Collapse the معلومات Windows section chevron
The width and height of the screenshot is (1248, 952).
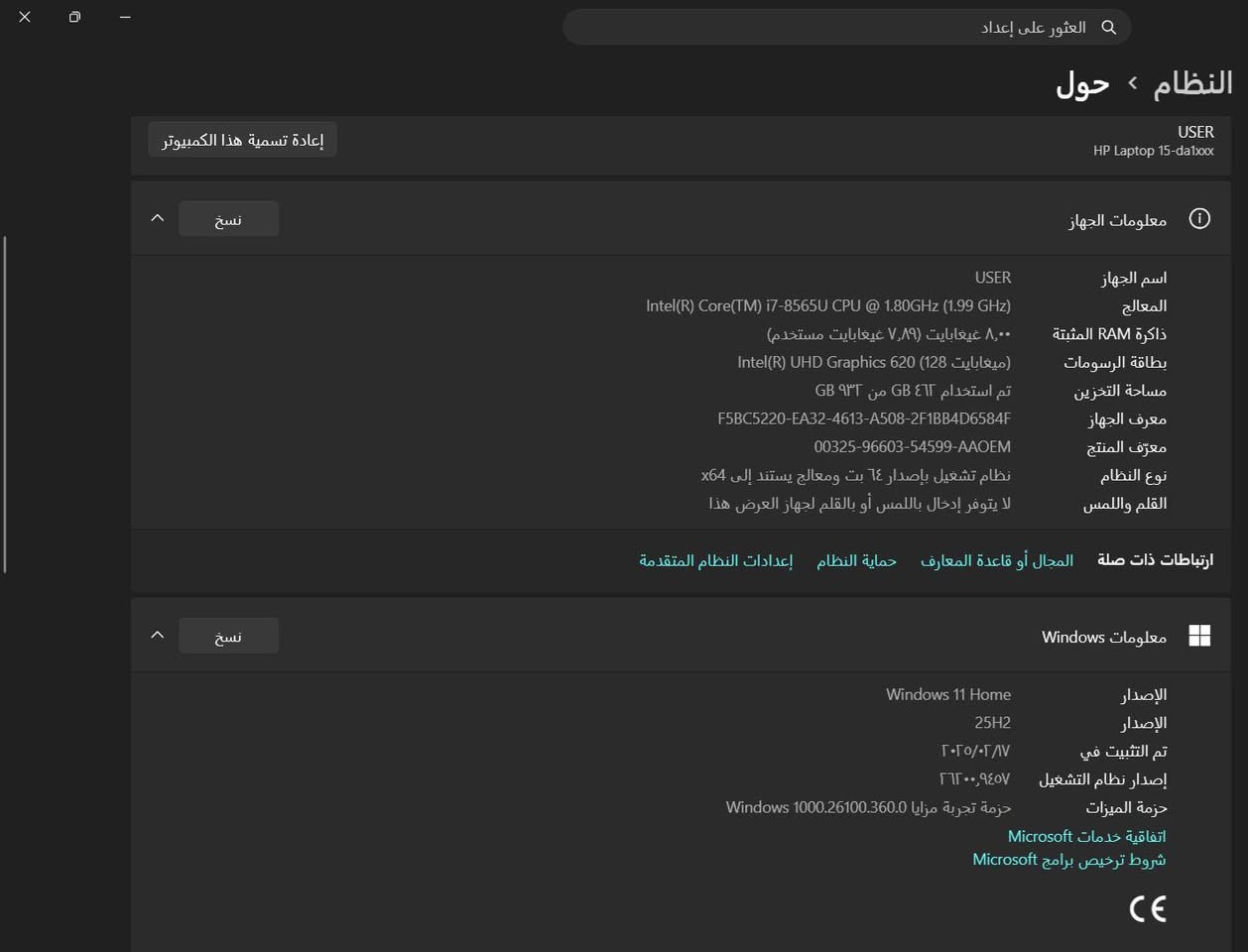click(157, 635)
